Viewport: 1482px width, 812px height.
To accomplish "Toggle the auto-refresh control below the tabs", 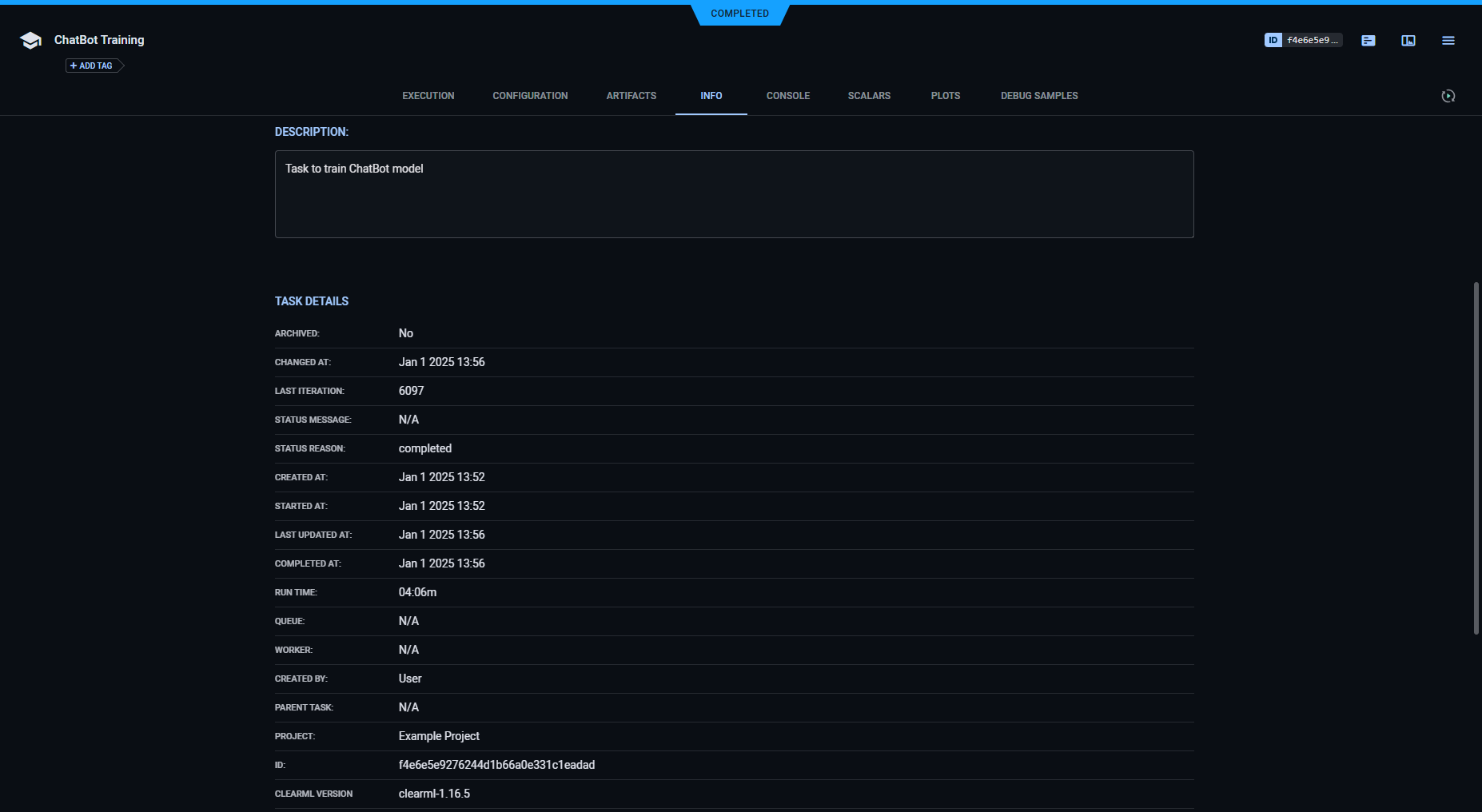I will tap(1448, 95).
